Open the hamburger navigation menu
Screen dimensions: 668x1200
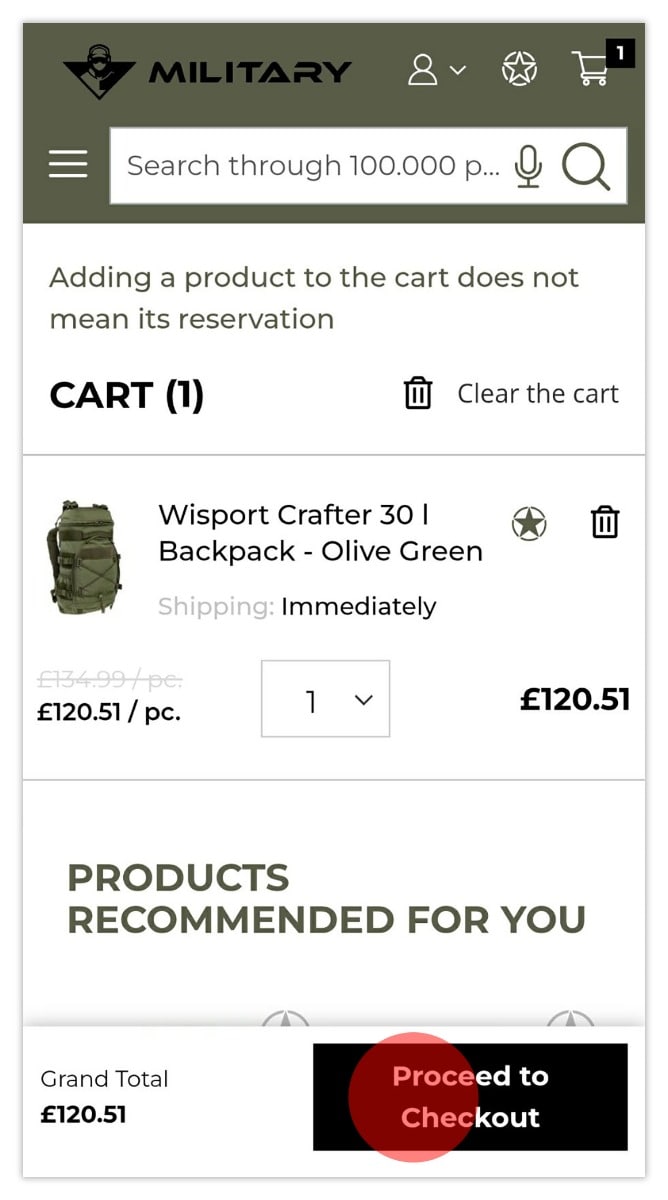click(68, 164)
